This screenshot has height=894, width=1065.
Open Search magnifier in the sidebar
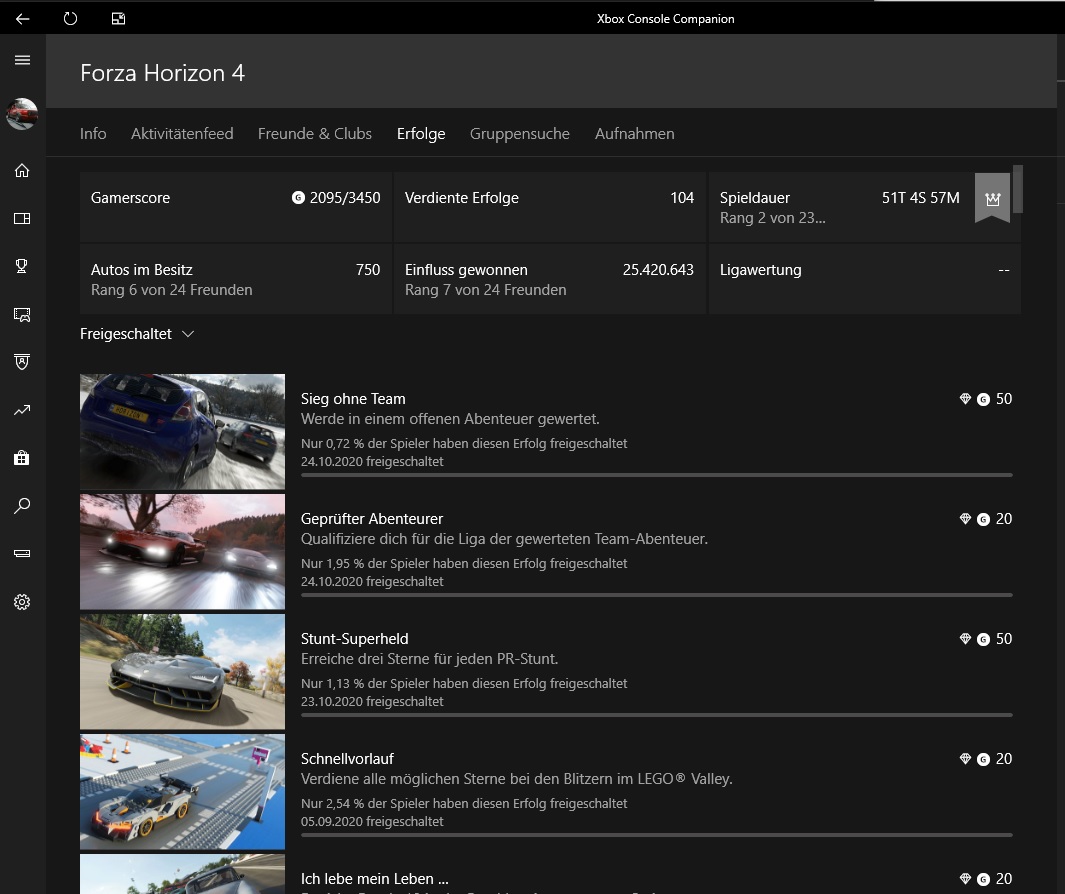point(22,505)
